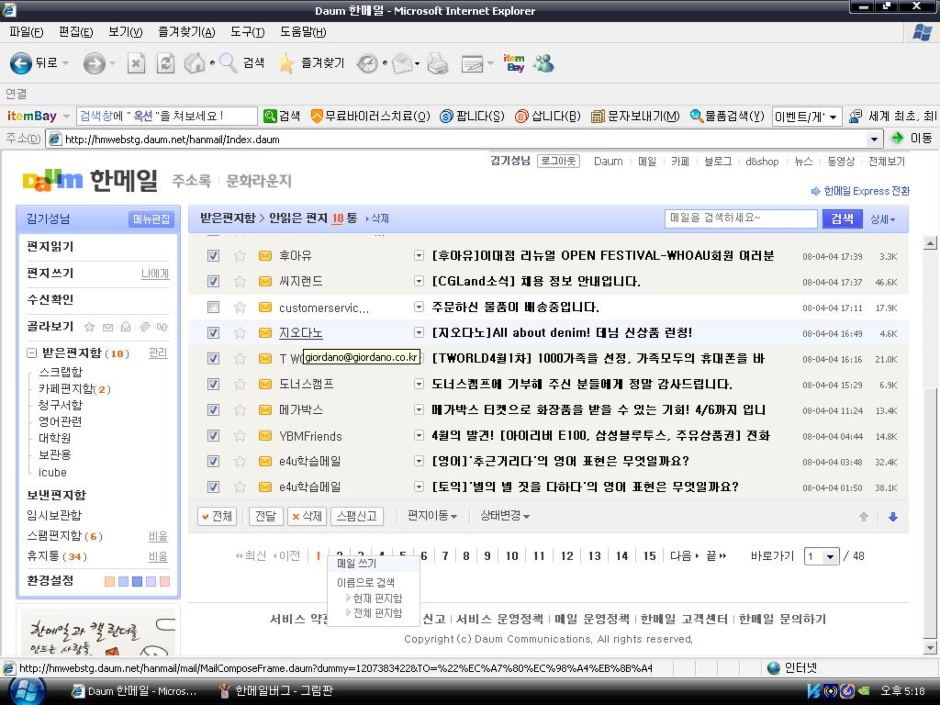The width and height of the screenshot is (940, 705).
Task: Click the mail envelope toolbar icon
Action: [403, 63]
